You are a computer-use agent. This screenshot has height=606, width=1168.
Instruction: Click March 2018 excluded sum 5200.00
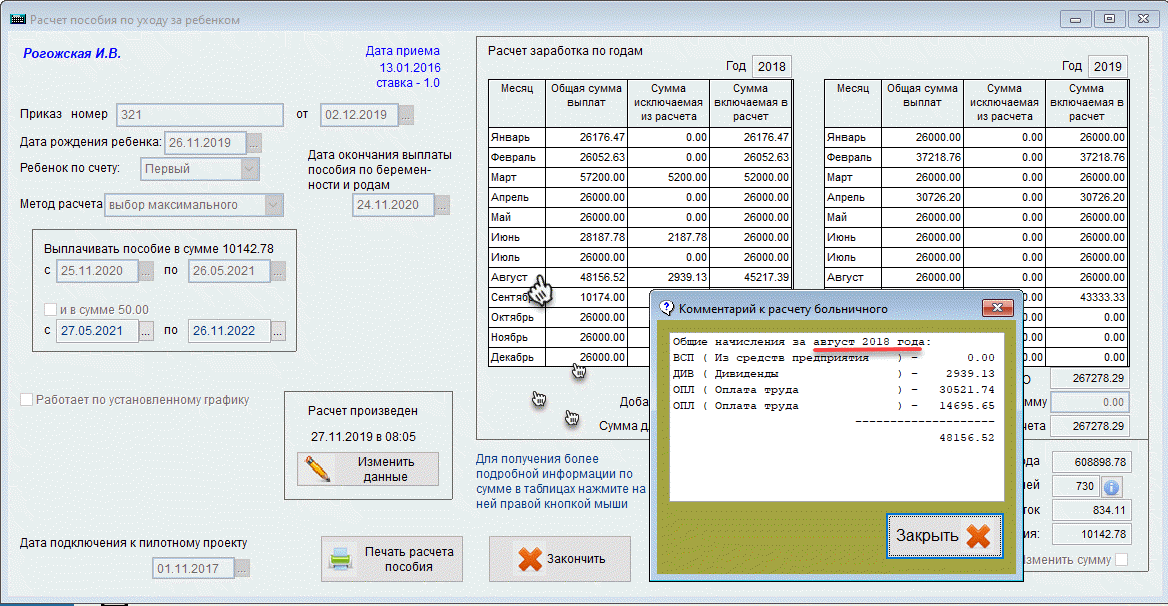click(668, 177)
